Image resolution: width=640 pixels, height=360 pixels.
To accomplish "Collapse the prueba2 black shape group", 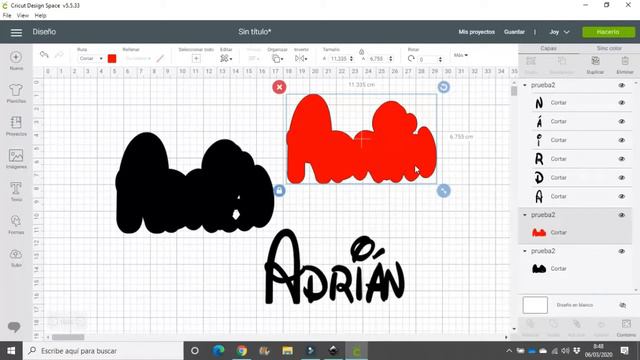I will (525, 251).
